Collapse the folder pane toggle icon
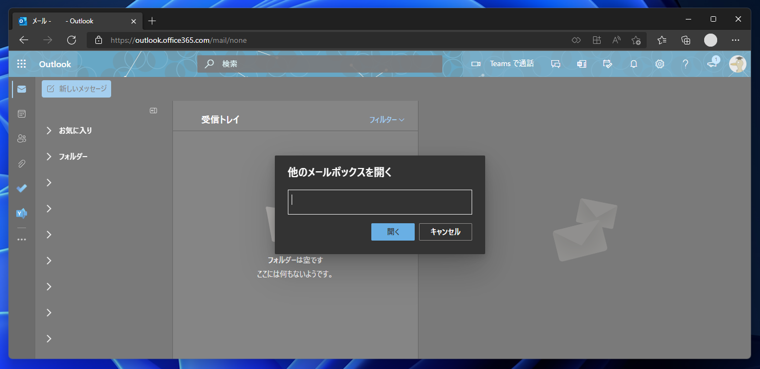 (x=153, y=111)
